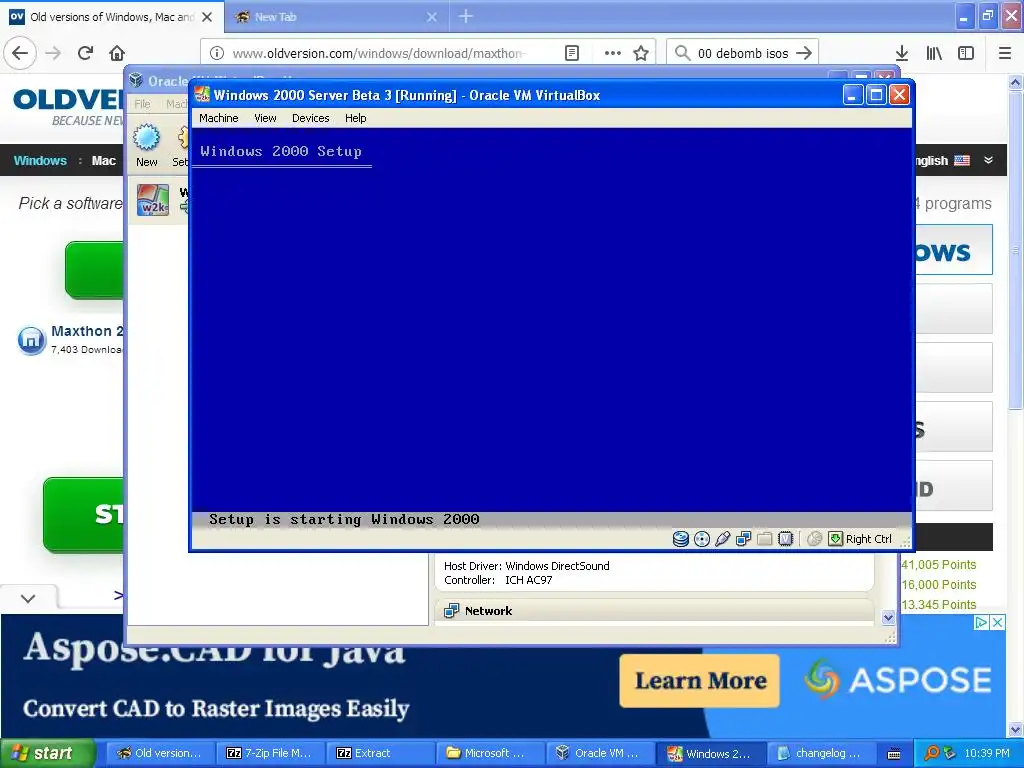Close the Old versions of Windows tab
The width and height of the screenshot is (1024, 768).
click(207, 17)
